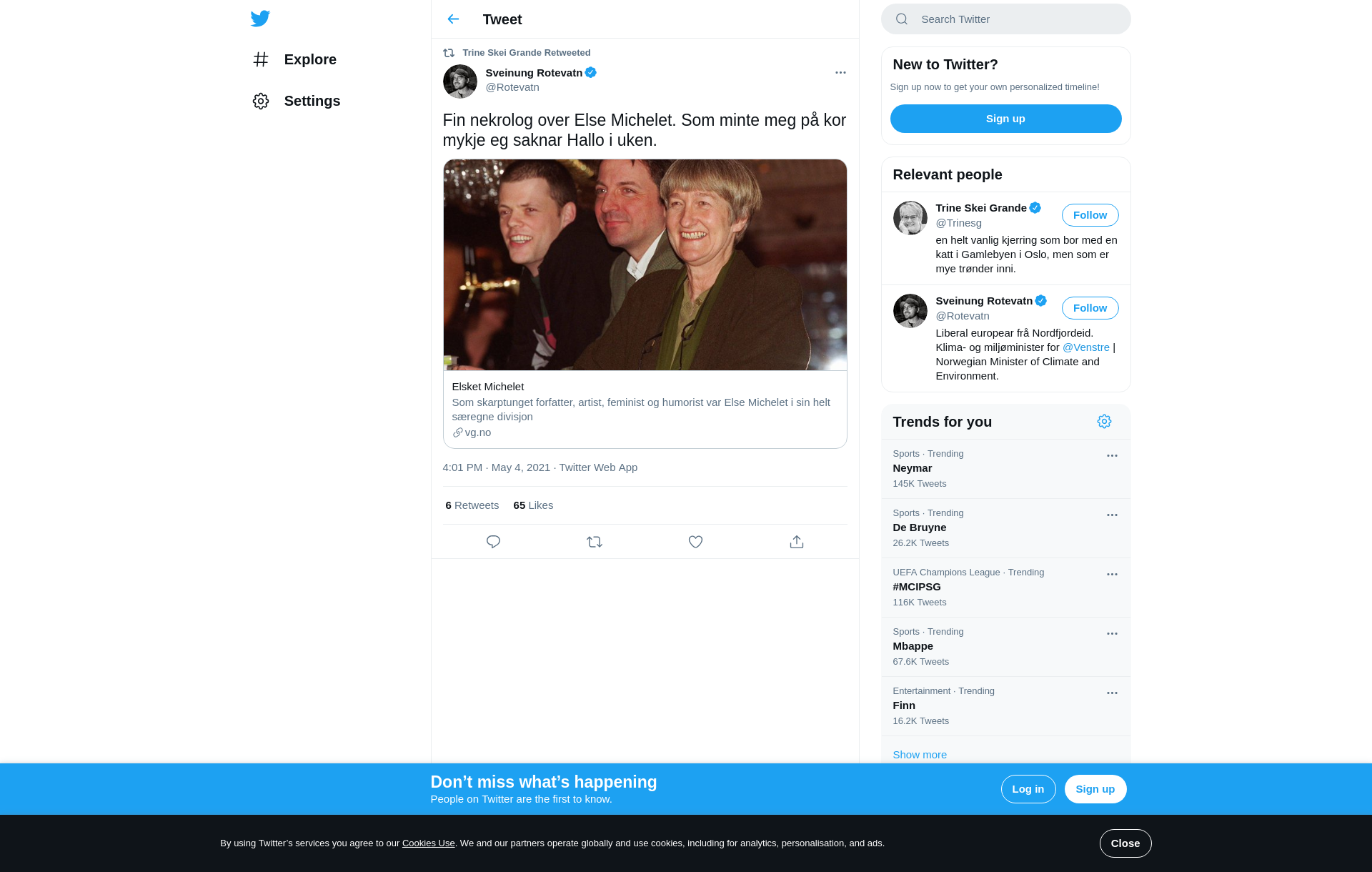Click Sign up in New to Twitter panel
This screenshot has width=1372, height=872.
(x=1006, y=119)
